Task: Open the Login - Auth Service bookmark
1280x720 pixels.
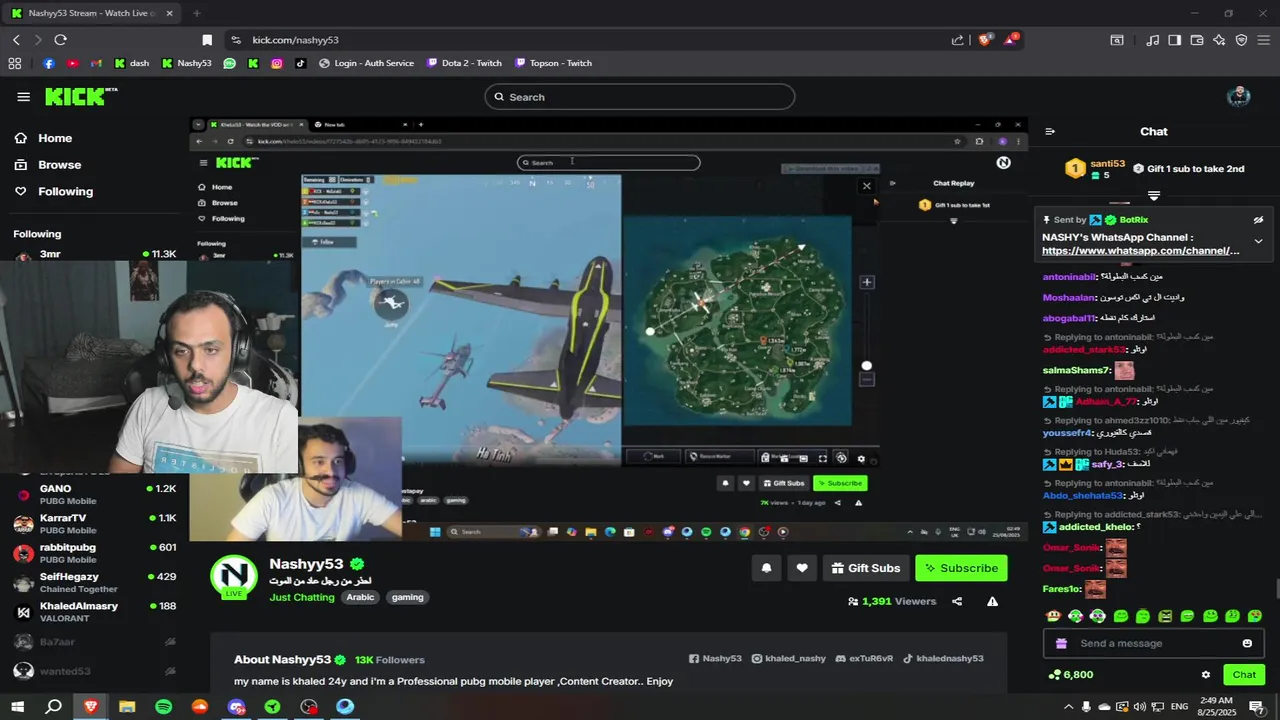Action: [x=366, y=63]
